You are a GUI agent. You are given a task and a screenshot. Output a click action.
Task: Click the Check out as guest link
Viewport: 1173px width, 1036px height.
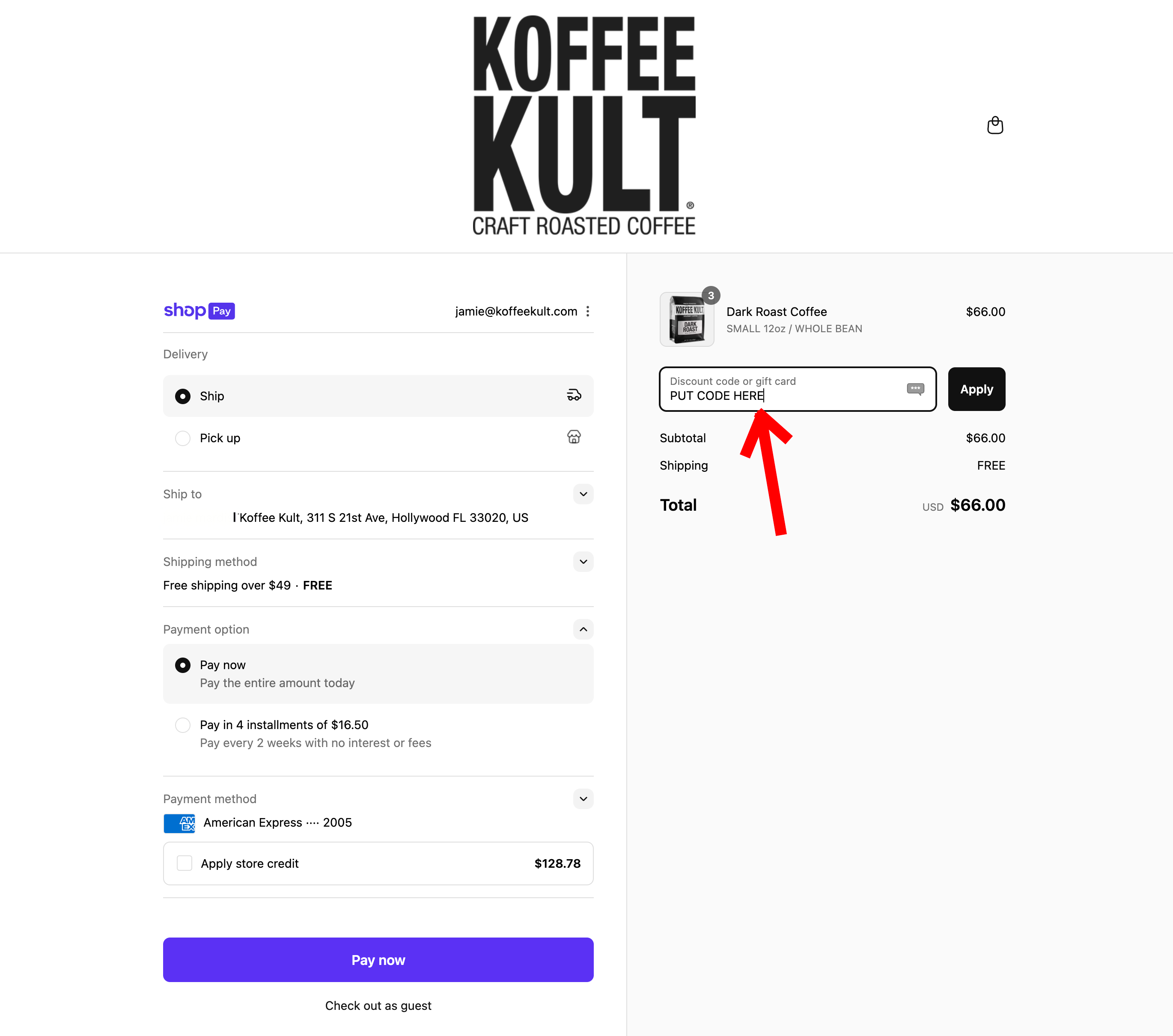[378, 1006]
